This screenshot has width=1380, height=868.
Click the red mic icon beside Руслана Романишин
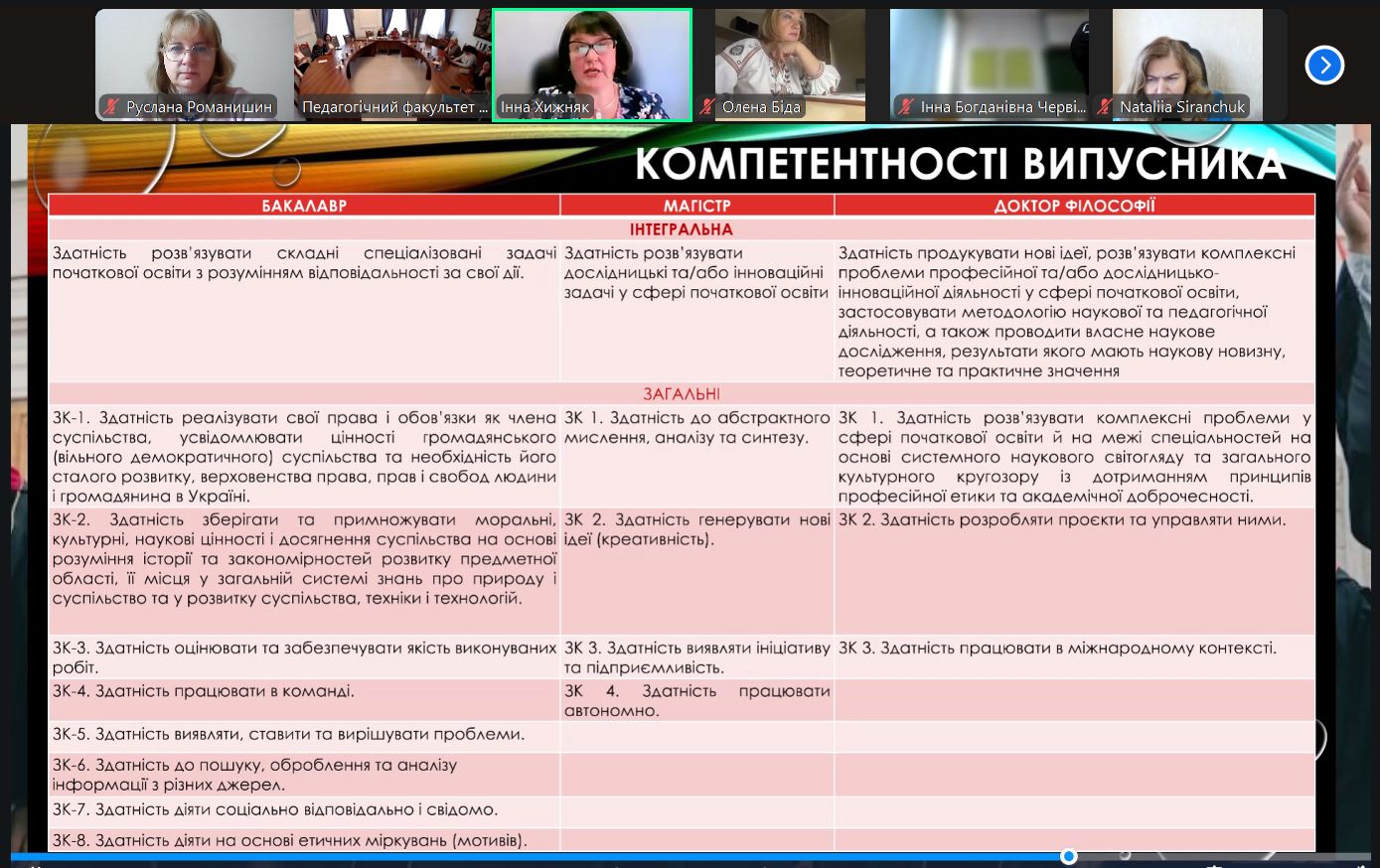pos(109,107)
